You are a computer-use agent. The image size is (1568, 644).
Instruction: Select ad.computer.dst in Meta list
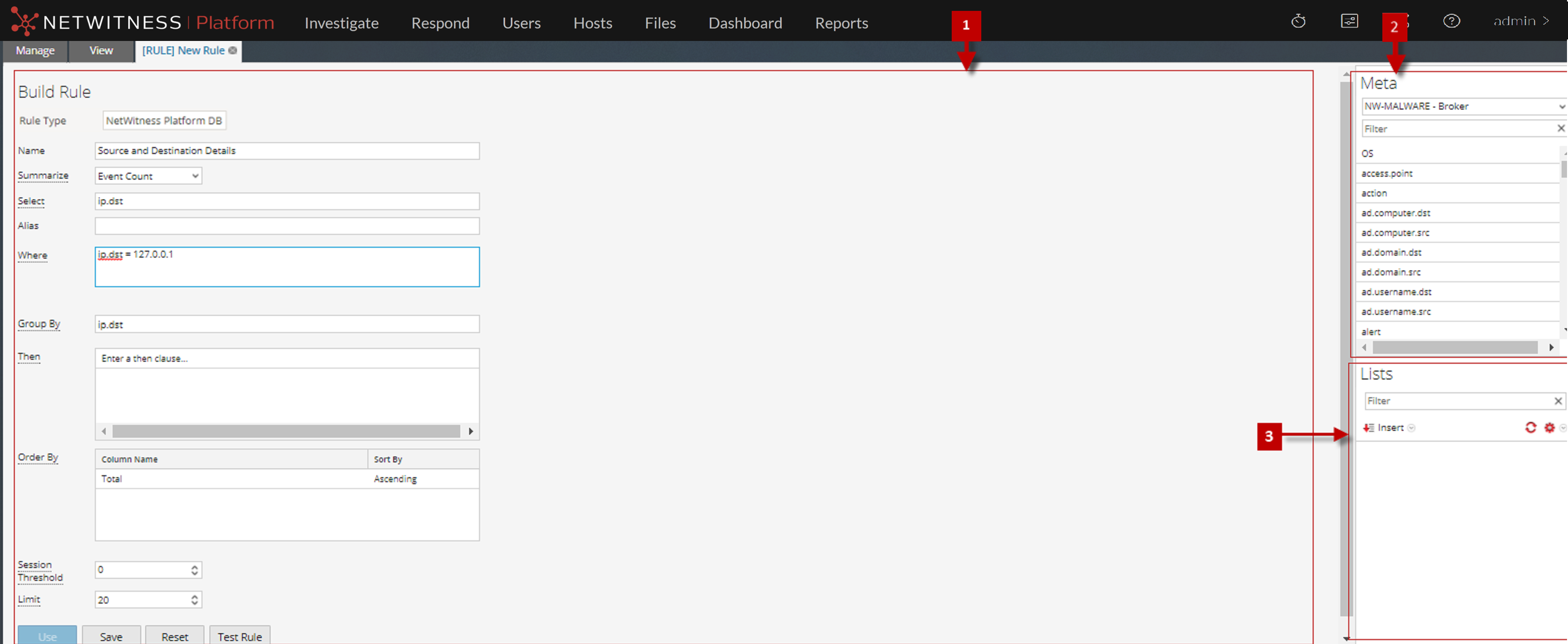tap(1396, 213)
